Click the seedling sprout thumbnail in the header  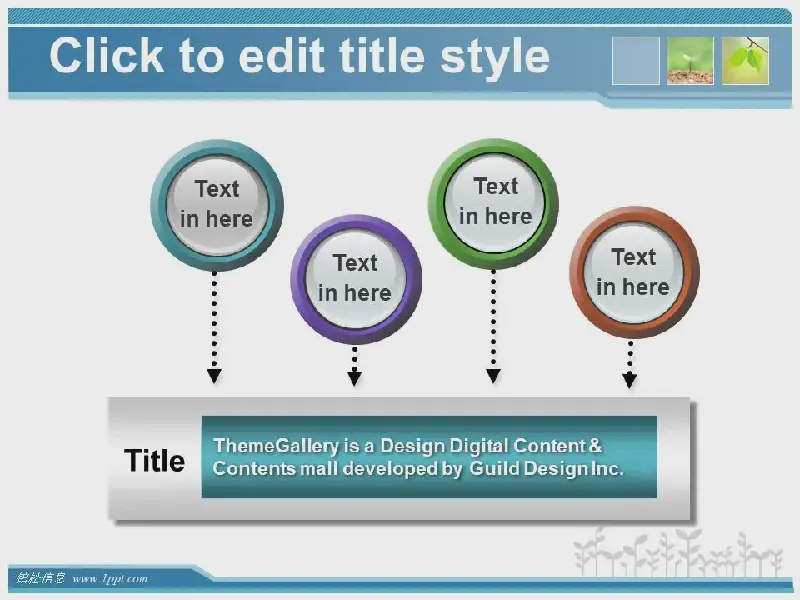pyautogui.click(x=690, y=61)
